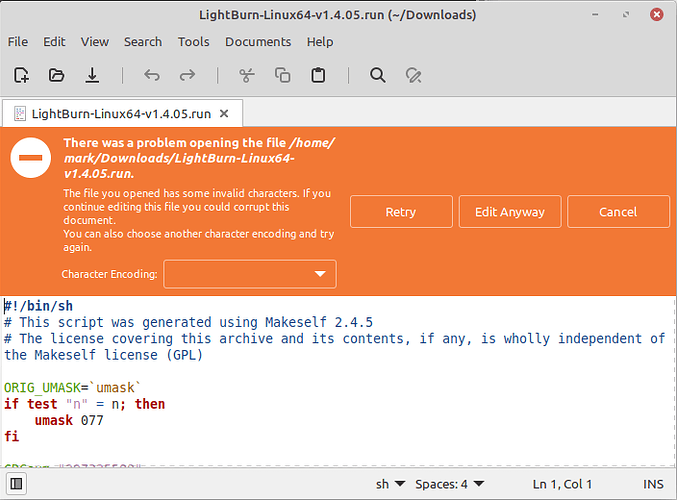This screenshot has width=677, height=500.
Task: Cut selection with the scissors icon
Action: pos(247,75)
